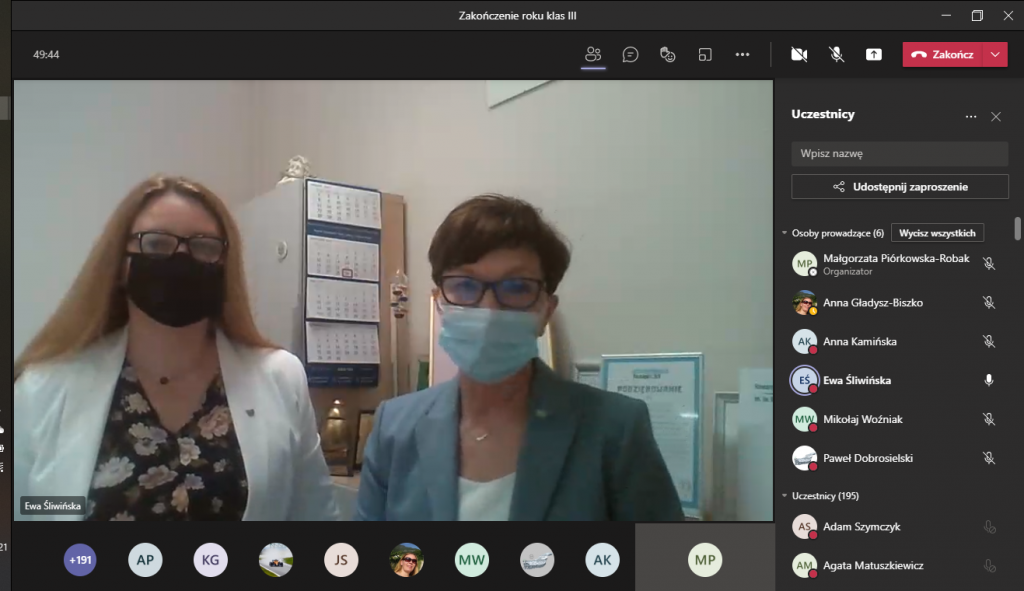The image size is (1024, 591).
Task: Open the reactions and raise hand icon
Action: [668, 54]
